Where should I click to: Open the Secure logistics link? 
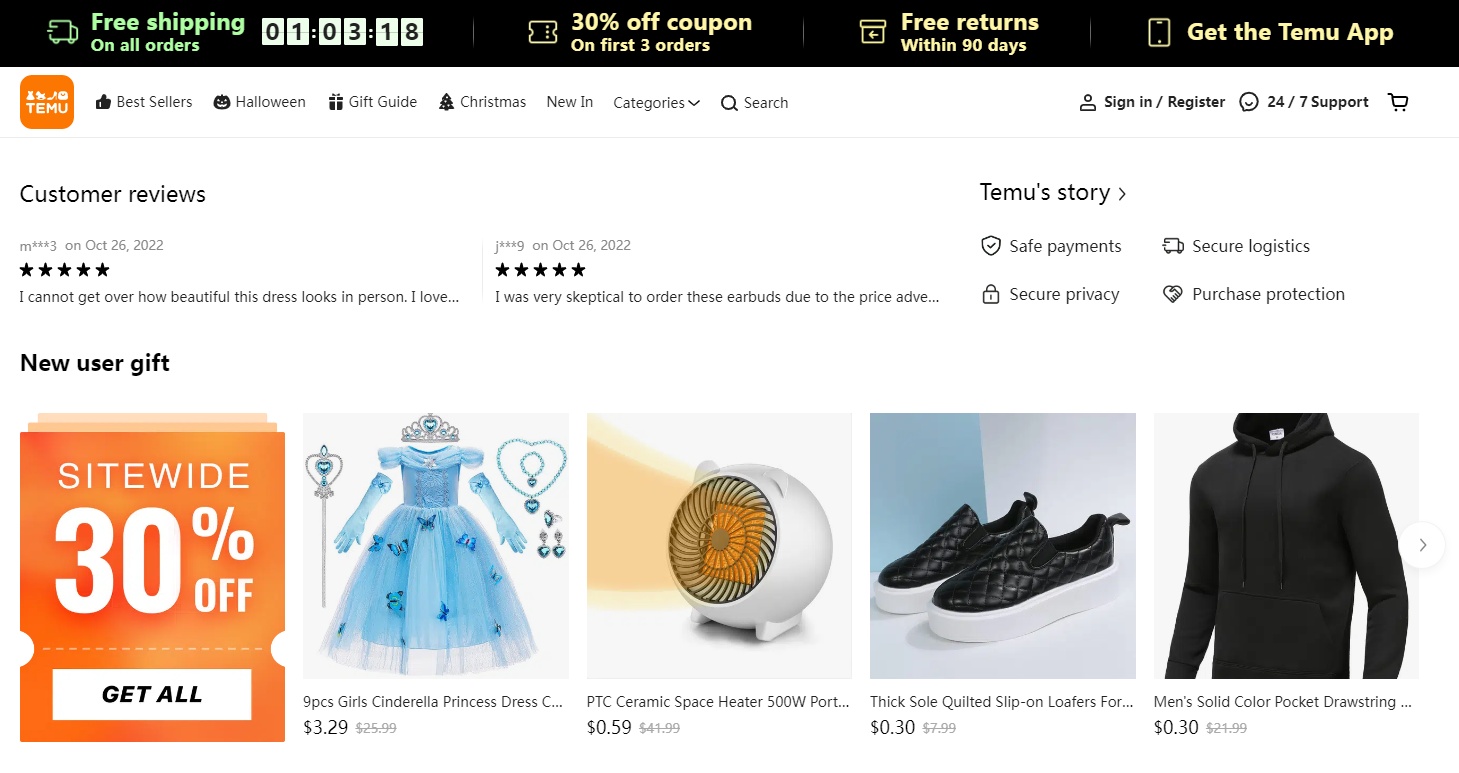1236,246
